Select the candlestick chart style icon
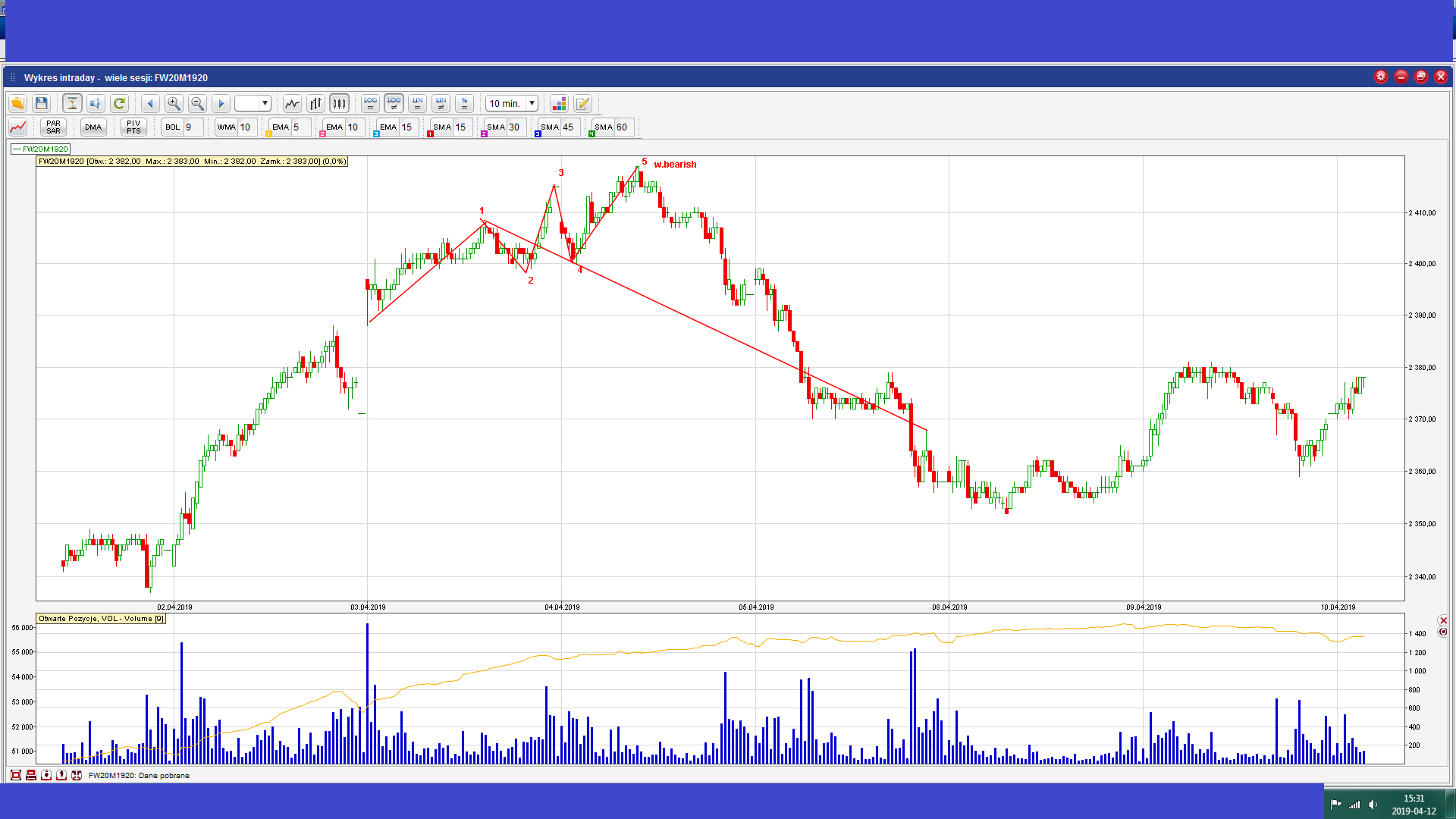The height and width of the screenshot is (819, 1456). 339,103
